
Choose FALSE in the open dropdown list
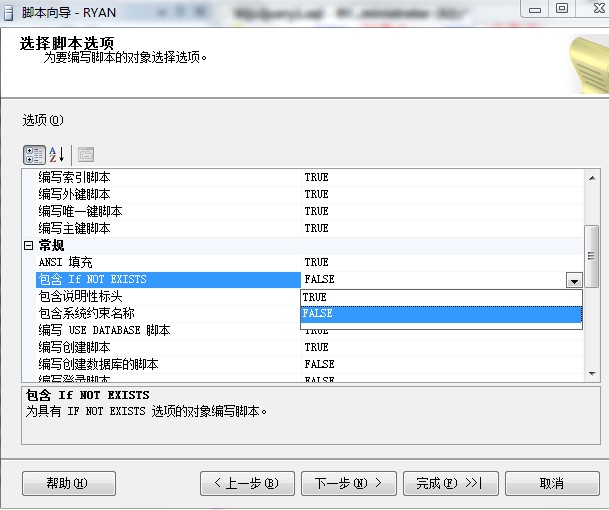coord(440,313)
